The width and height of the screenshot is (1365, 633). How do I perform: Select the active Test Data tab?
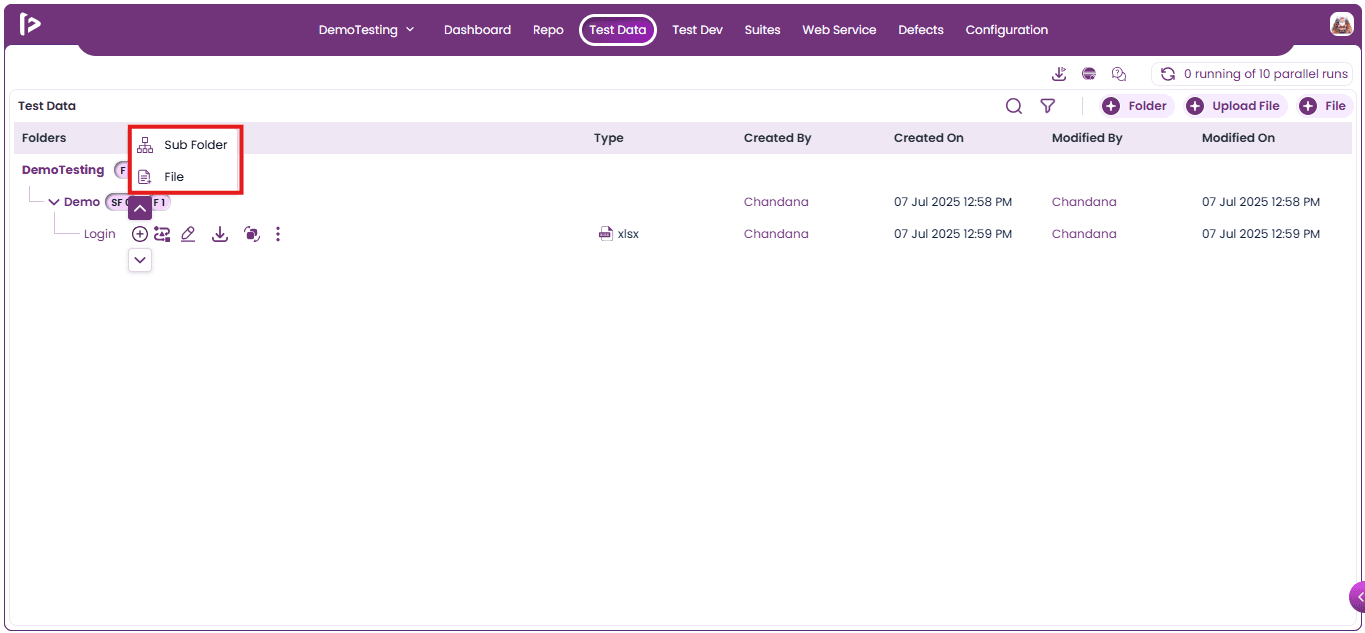tap(618, 30)
